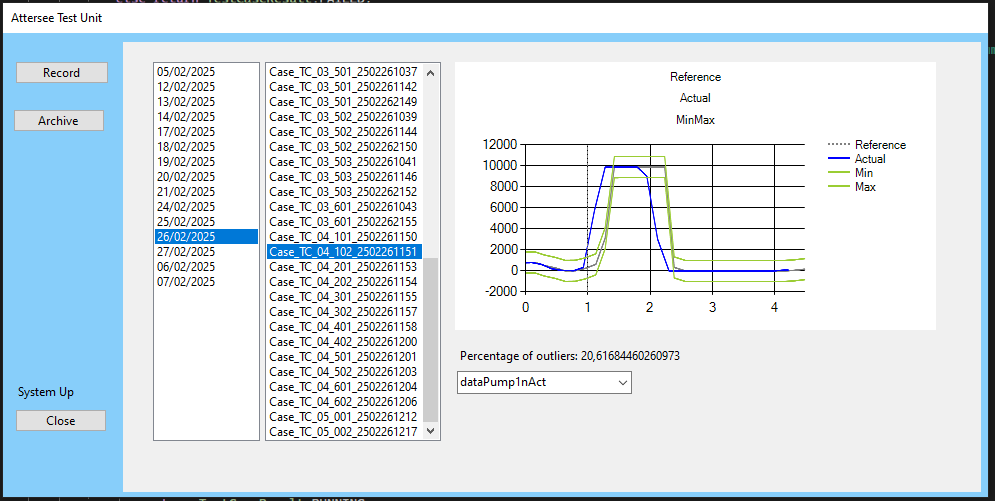The width and height of the screenshot is (995, 501).
Task: Select Case_TC_03_501_2502261142
Action: point(345,87)
